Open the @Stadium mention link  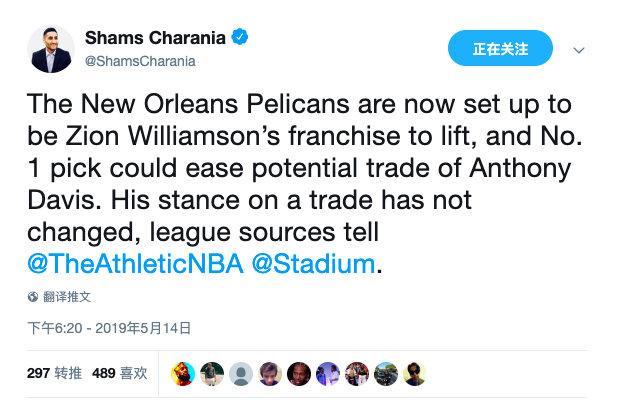(x=314, y=264)
